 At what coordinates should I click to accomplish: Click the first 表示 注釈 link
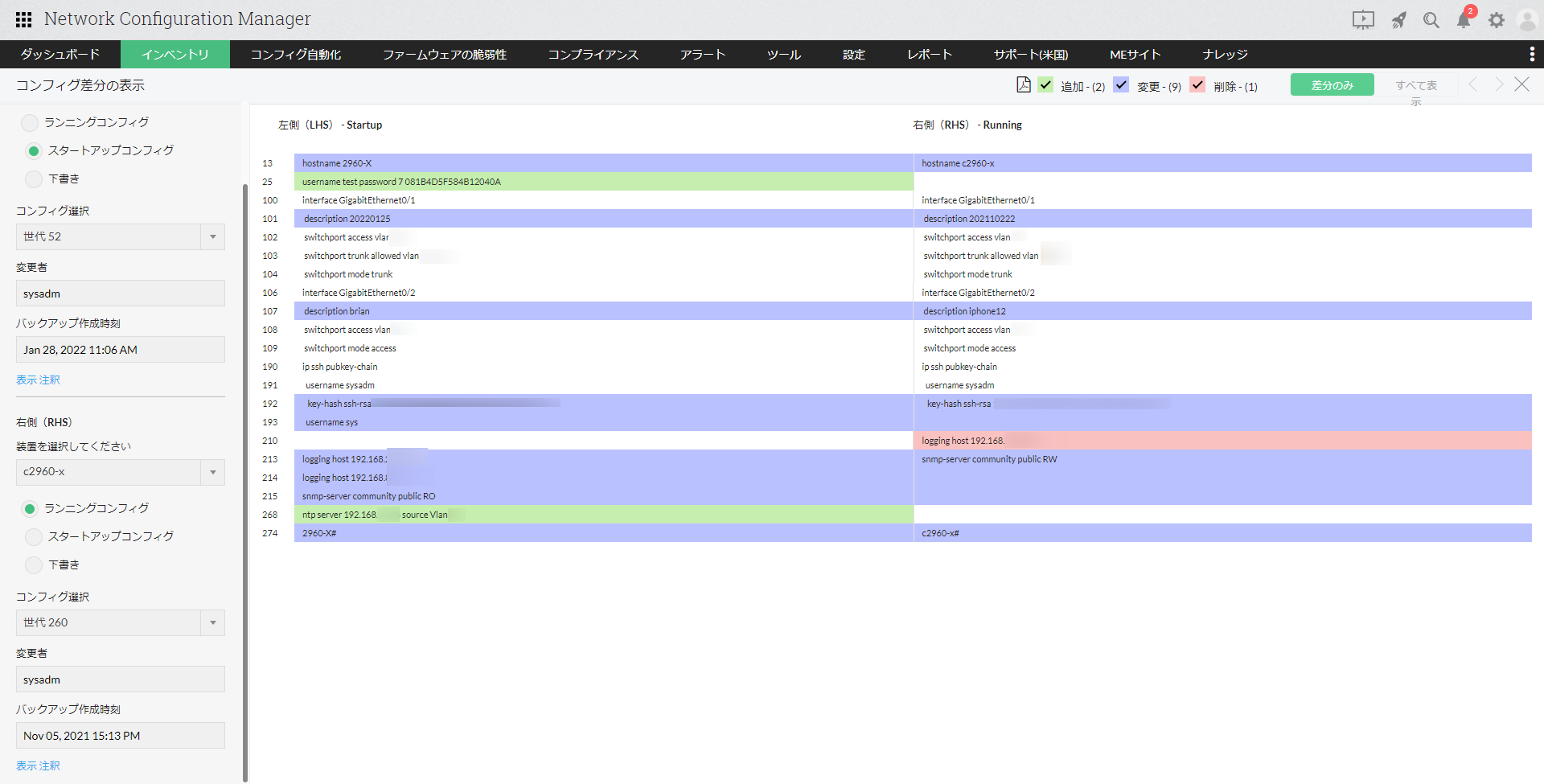tap(38, 380)
